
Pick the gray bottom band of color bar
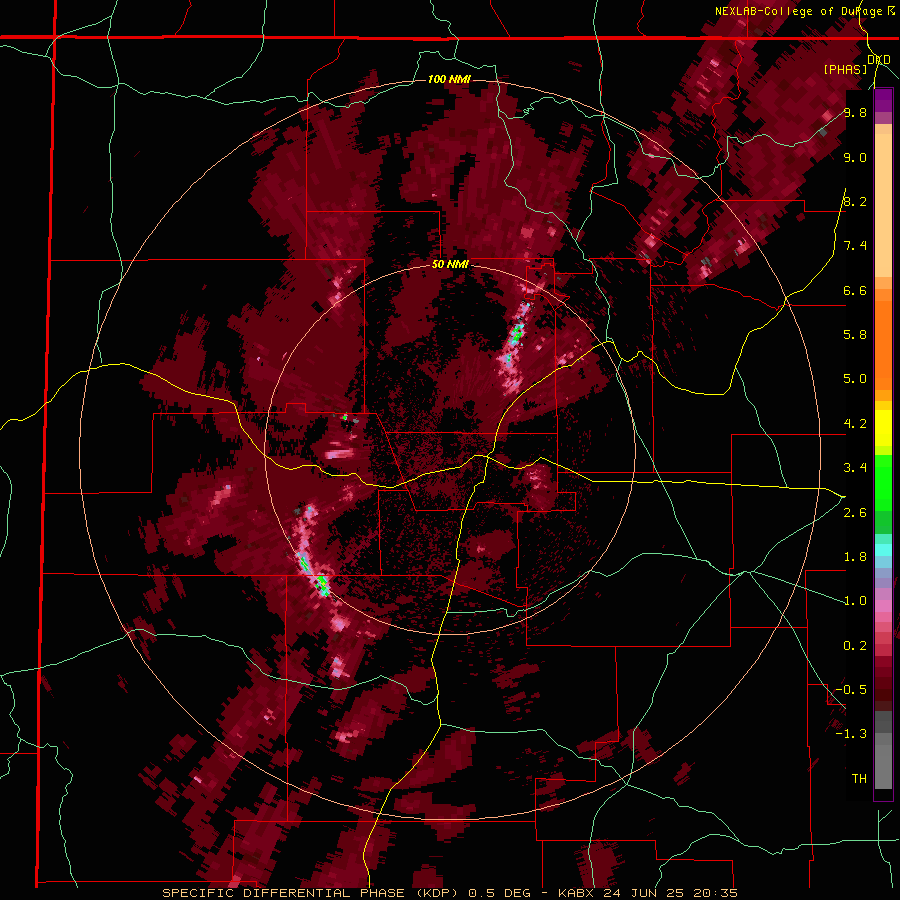pos(883,750)
